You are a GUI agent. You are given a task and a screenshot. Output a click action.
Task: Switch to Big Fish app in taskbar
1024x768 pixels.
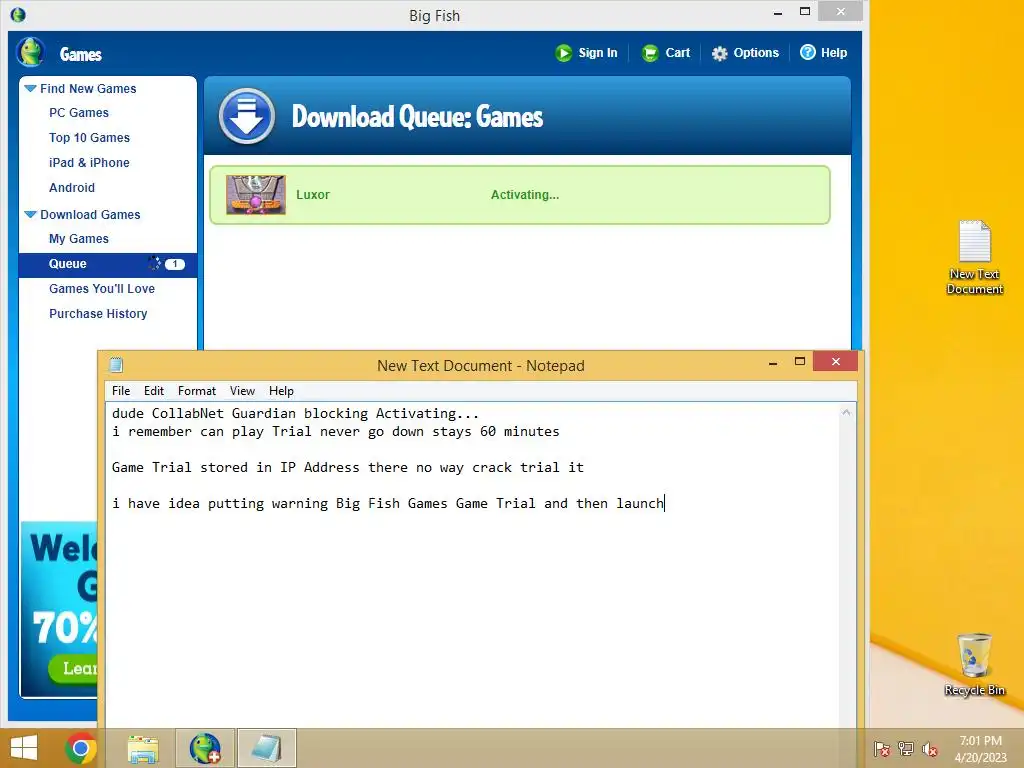(x=205, y=748)
